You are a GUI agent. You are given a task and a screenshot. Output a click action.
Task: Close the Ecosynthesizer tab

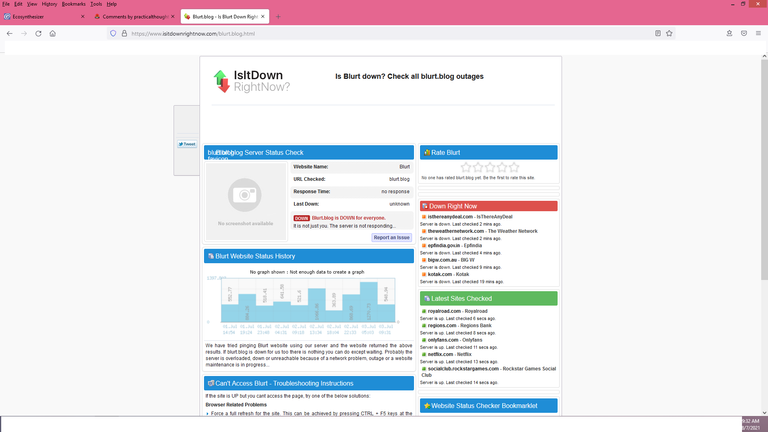[x=82, y=17]
